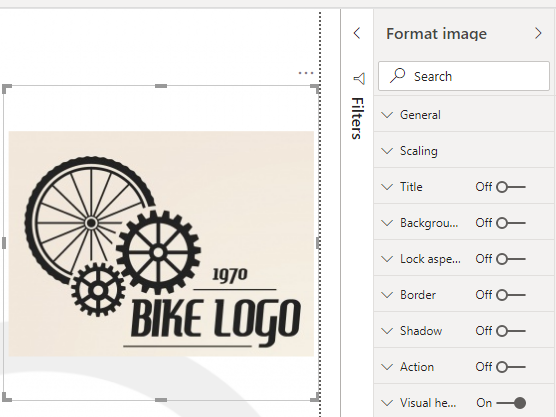Expand the Action section label

point(417,367)
